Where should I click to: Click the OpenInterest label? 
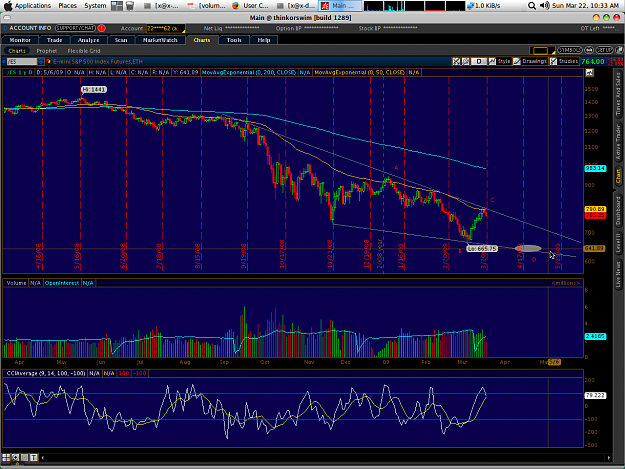62,283
